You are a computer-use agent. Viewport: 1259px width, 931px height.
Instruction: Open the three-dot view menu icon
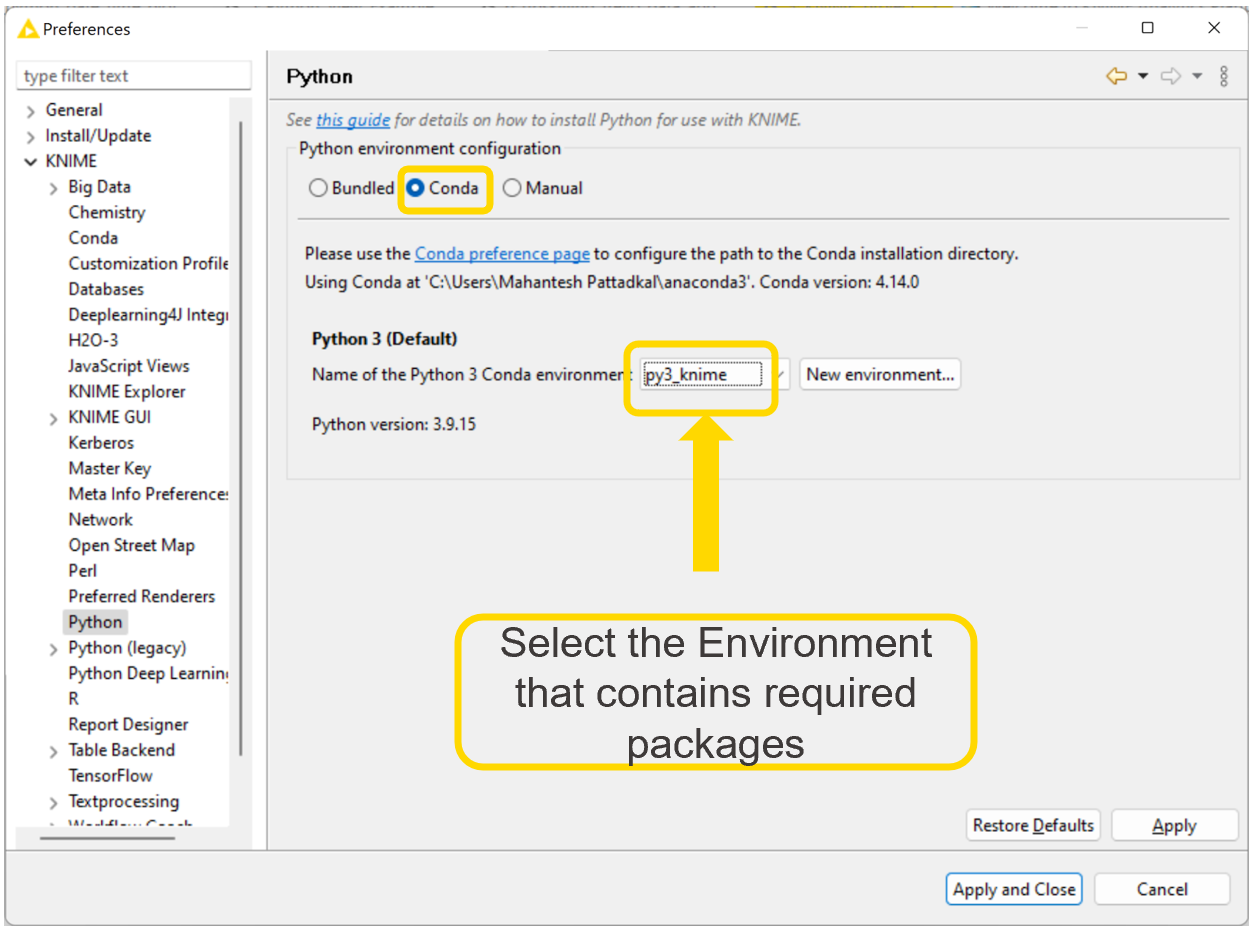pyautogui.click(x=1224, y=76)
